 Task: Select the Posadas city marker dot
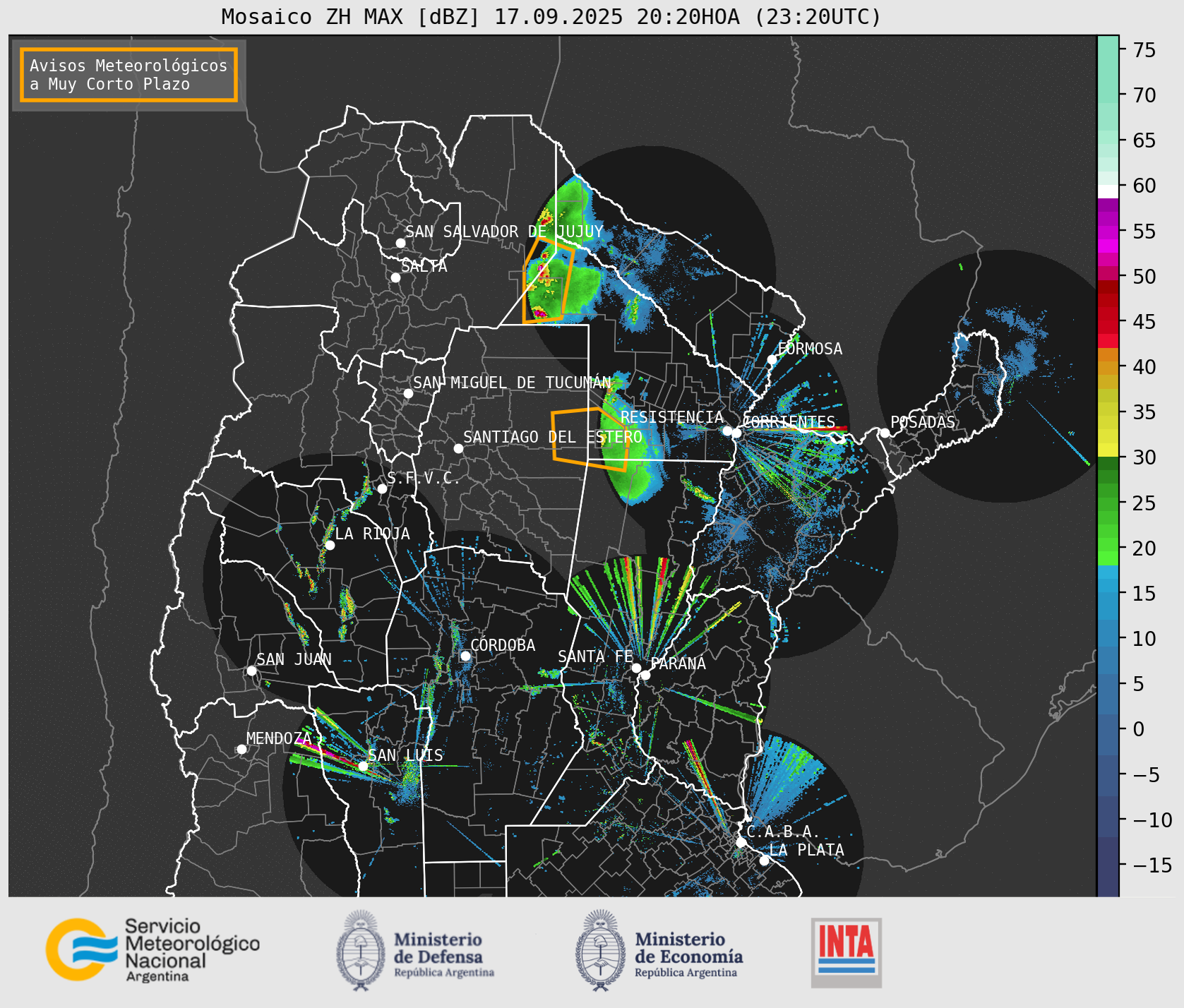pos(885,433)
